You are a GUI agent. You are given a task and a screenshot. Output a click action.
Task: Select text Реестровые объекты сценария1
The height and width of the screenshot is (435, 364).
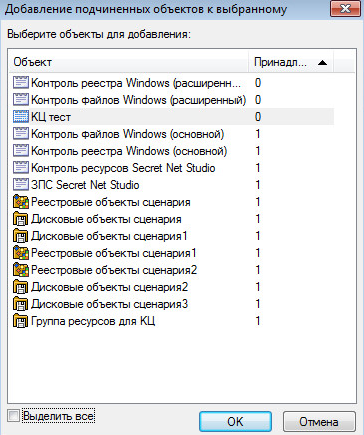tap(114, 253)
